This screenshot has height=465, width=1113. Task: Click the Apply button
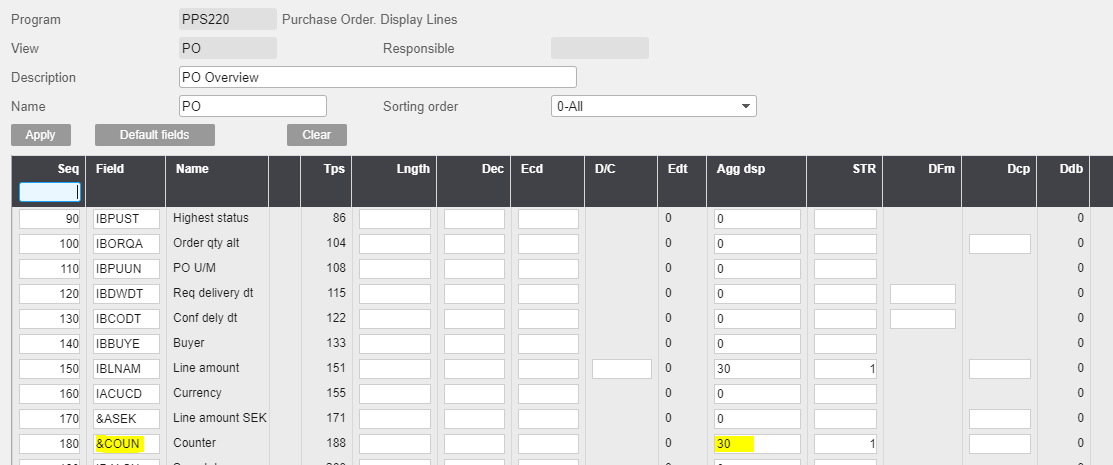point(40,135)
